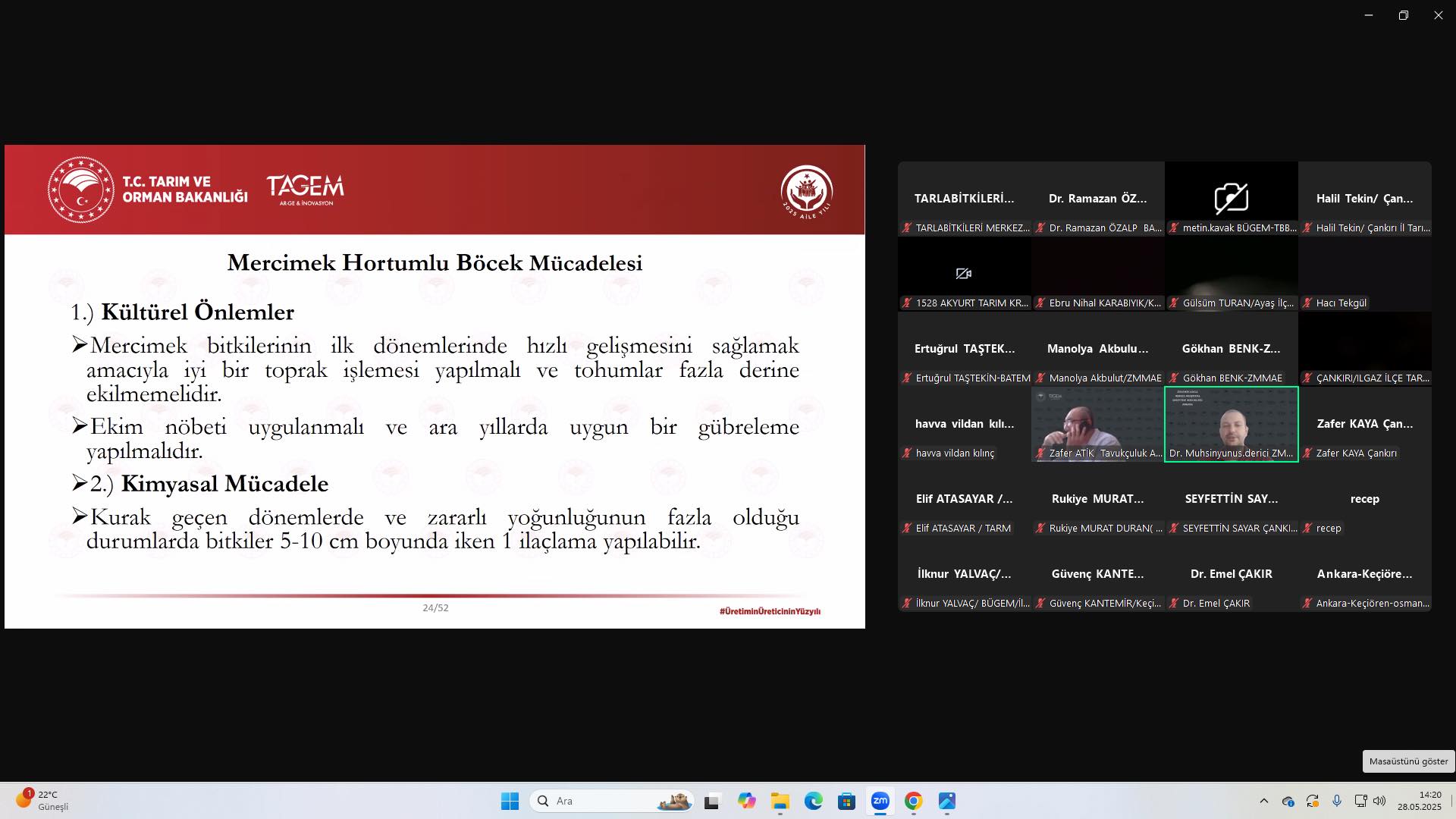Click the Windows Start button

pos(510,801)
